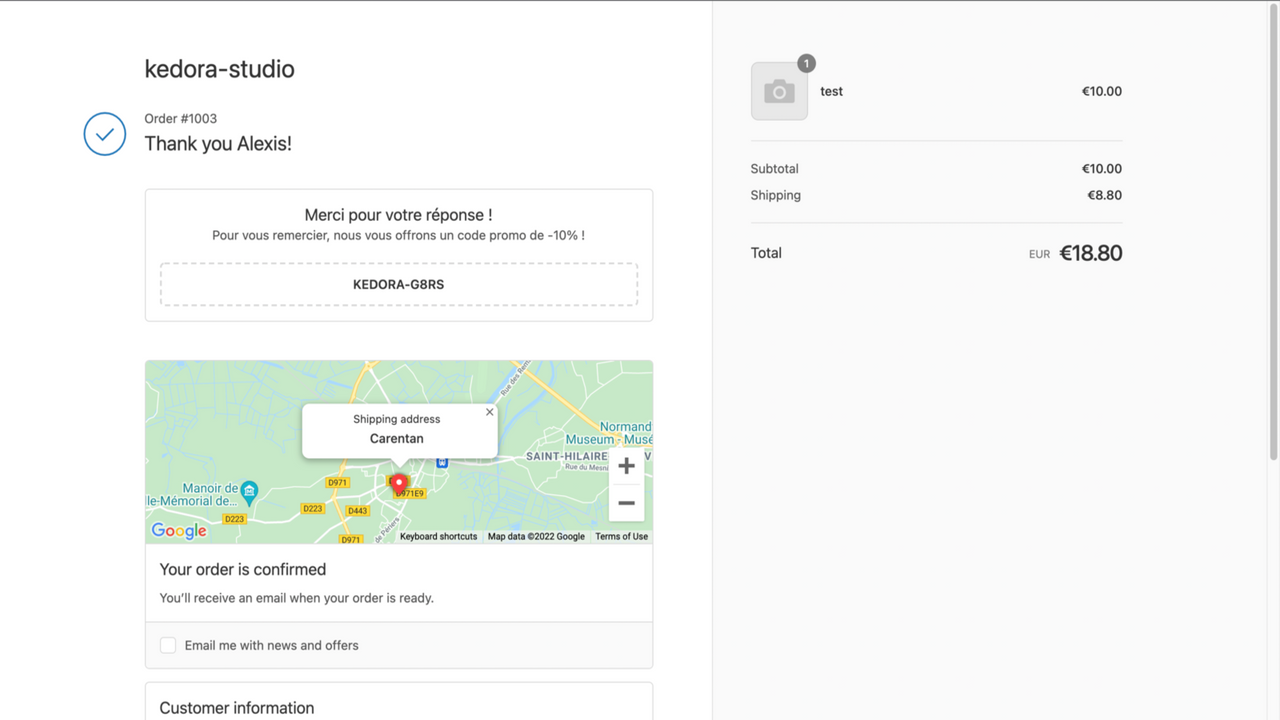Zoom in on the map

coord(626,466)
